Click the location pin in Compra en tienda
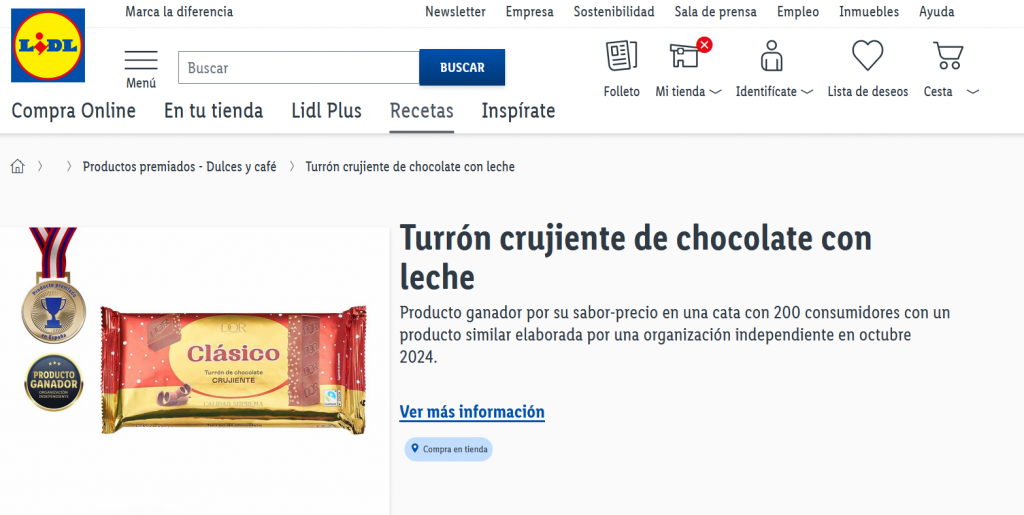 tap(415, 449)
